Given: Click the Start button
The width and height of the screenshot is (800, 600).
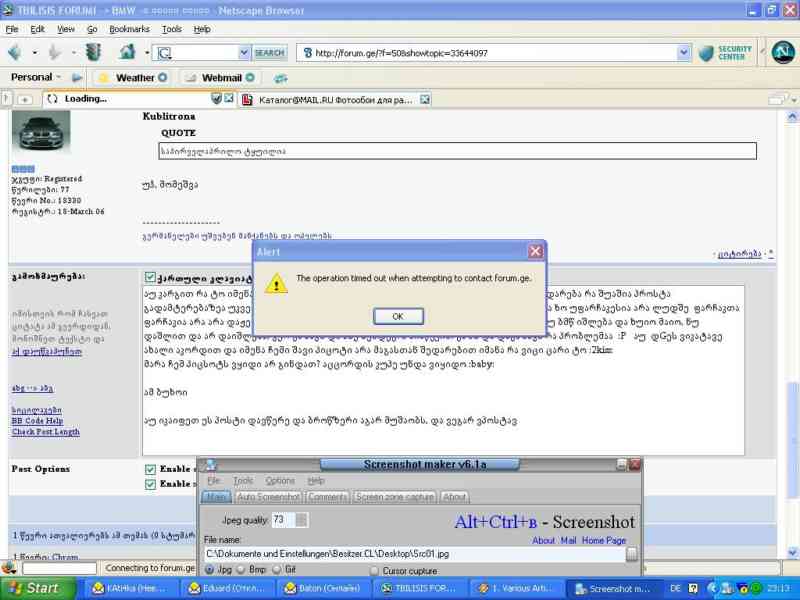Looking at the screenshot, I should click(x=37, y=588).
